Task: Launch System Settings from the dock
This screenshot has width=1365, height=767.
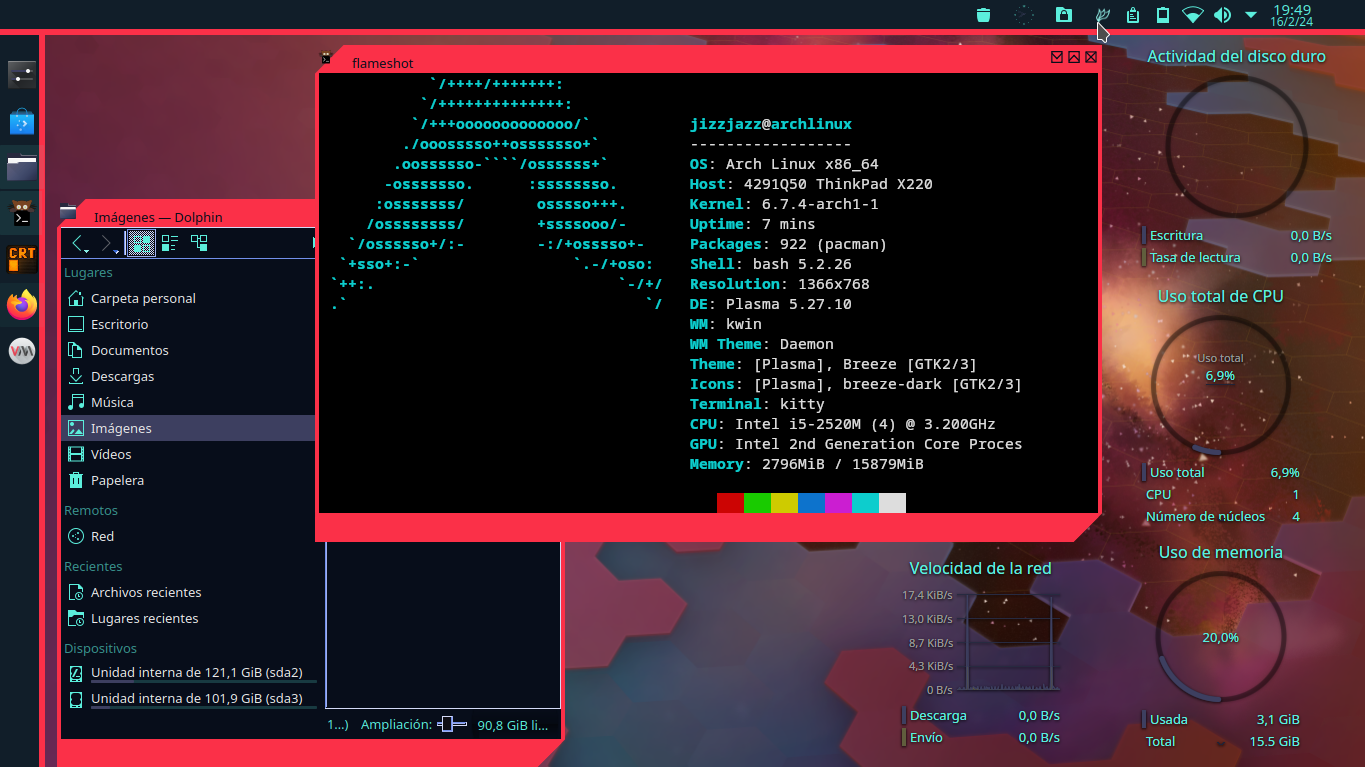Action: tap(21, 73)
